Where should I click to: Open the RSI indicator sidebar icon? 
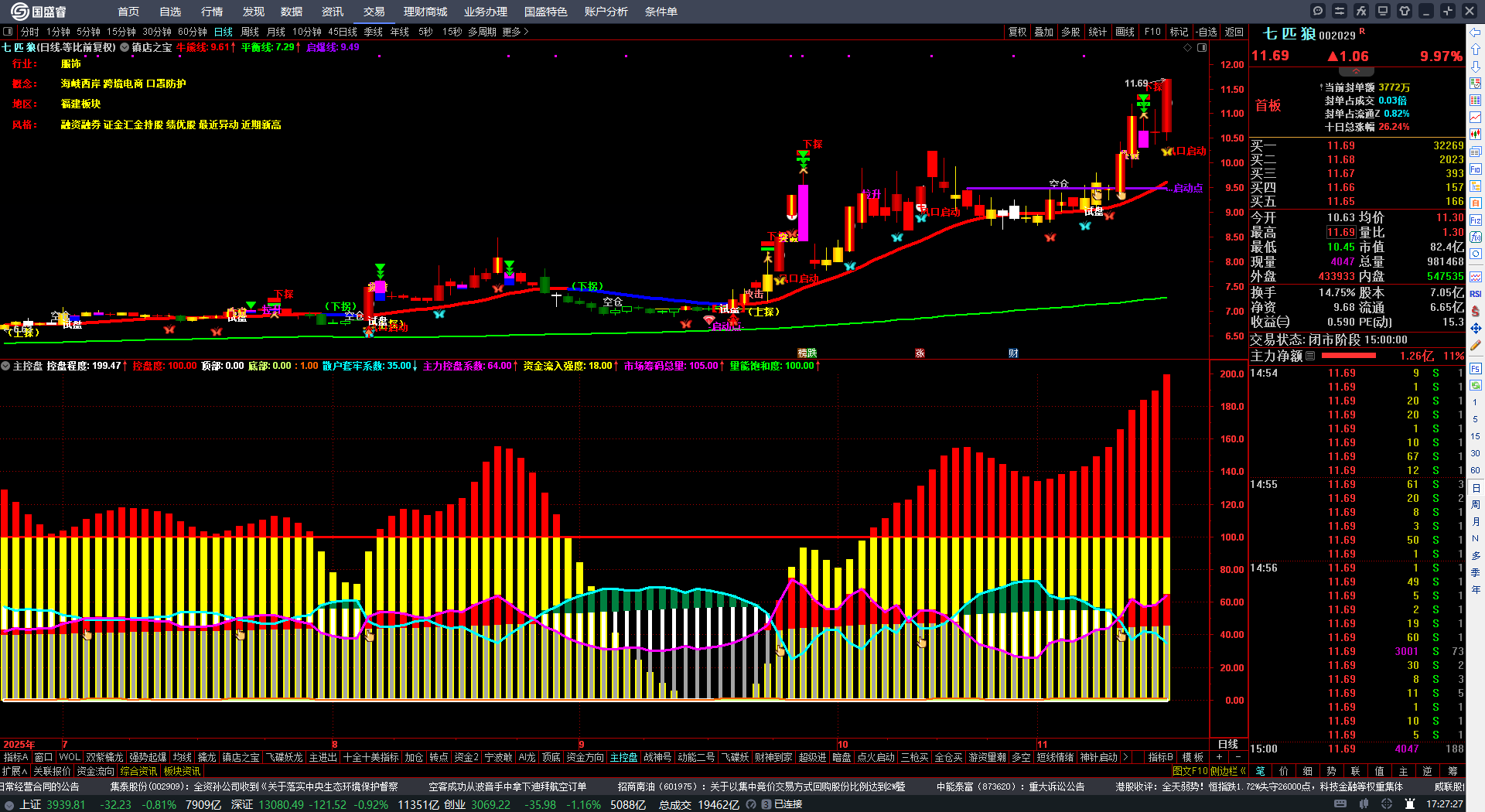click(x=1476, y=294)
